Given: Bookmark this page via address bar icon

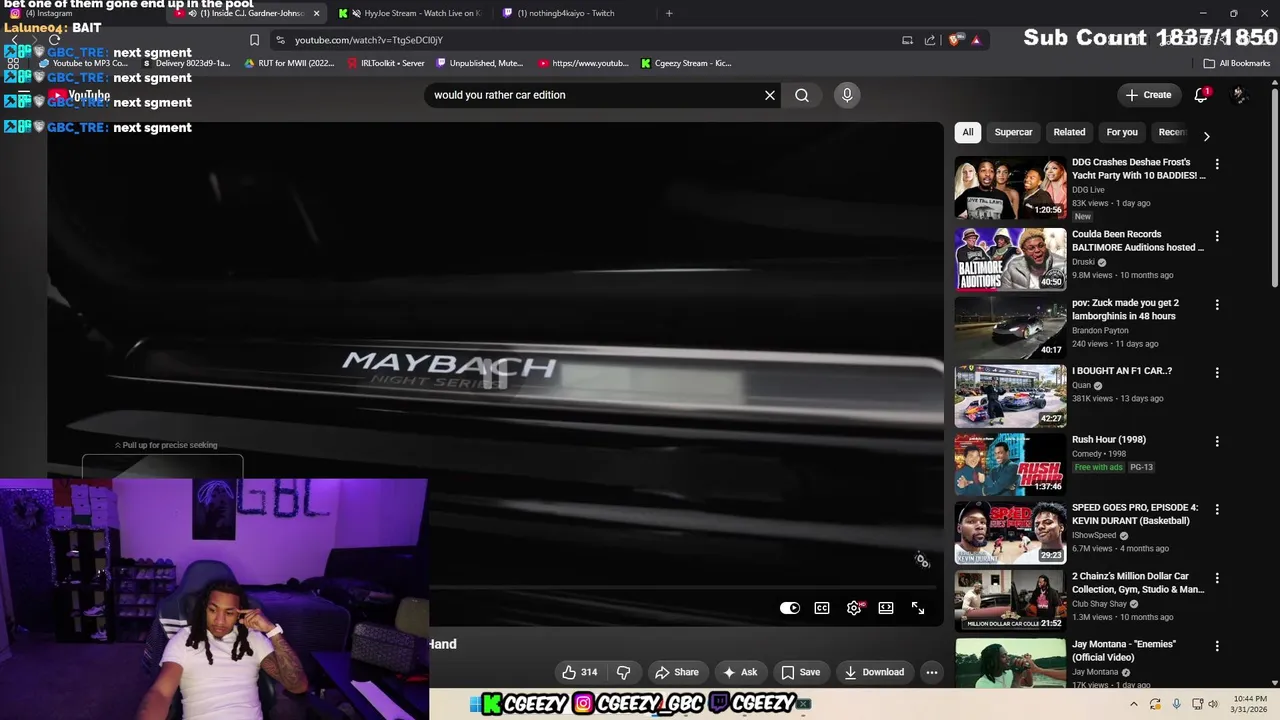Looking at the screenshot, I should pyautogui.click(x=254, y=40).
